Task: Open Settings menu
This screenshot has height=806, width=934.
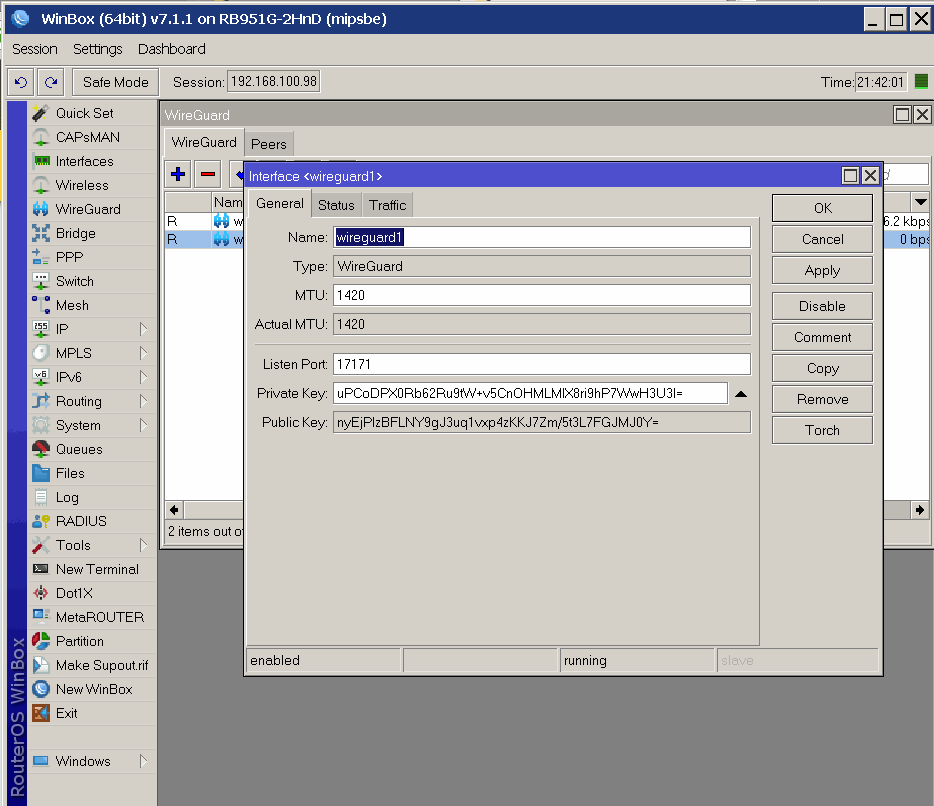Action: 98,49
